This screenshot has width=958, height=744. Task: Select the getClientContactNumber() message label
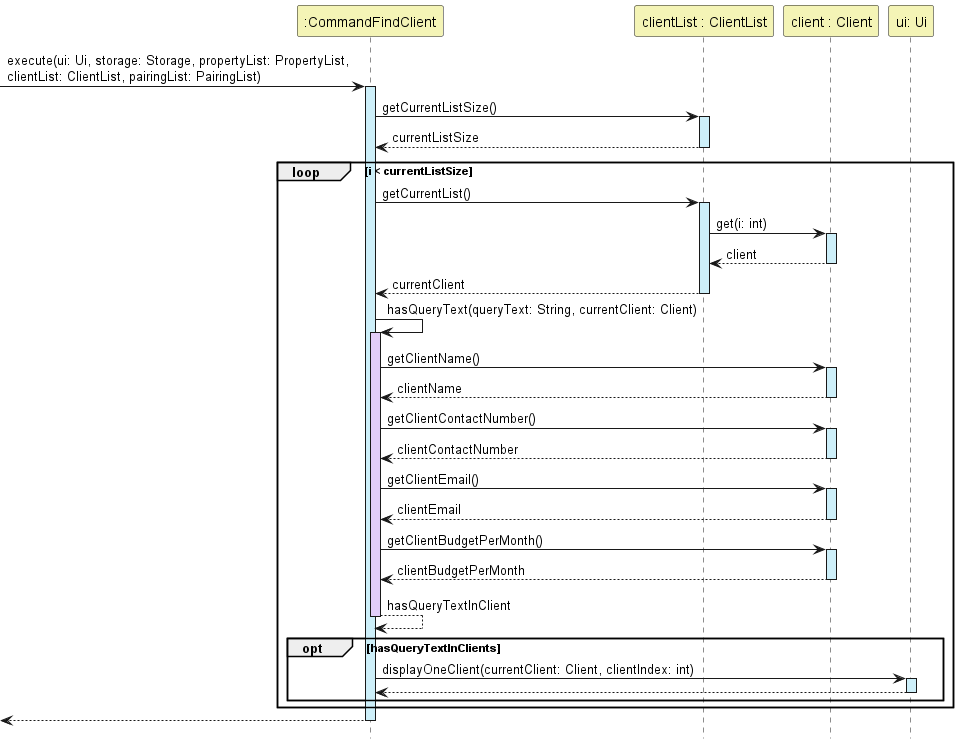[461, 418]
